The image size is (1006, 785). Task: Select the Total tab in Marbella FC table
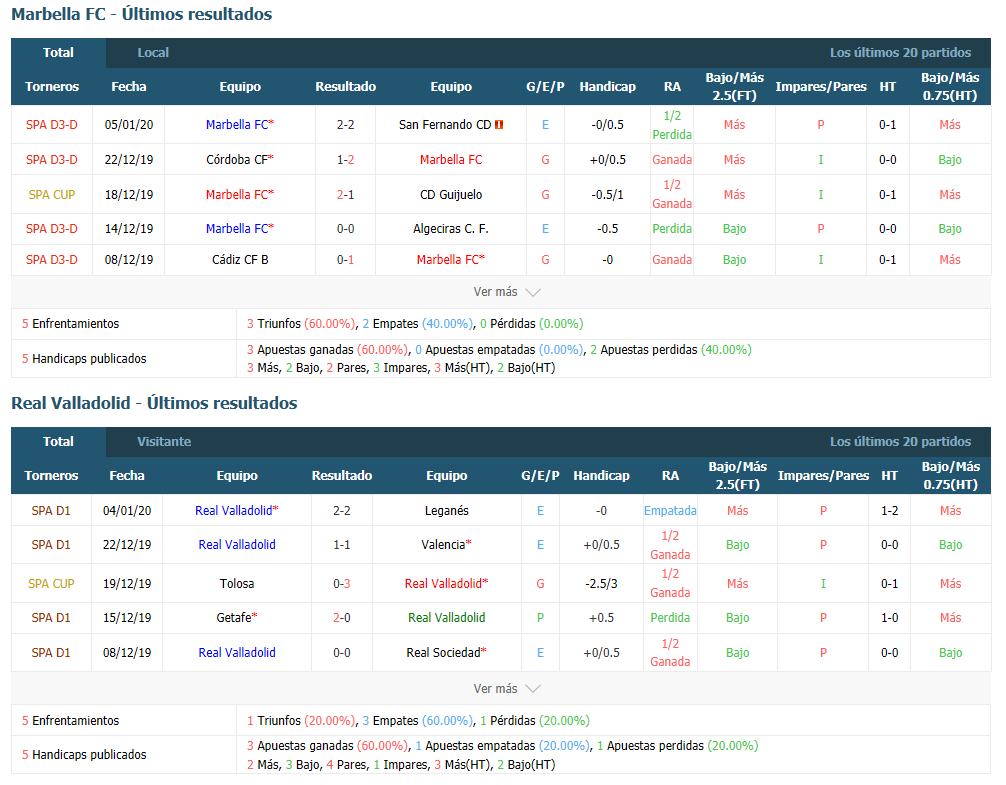(58, 53)
